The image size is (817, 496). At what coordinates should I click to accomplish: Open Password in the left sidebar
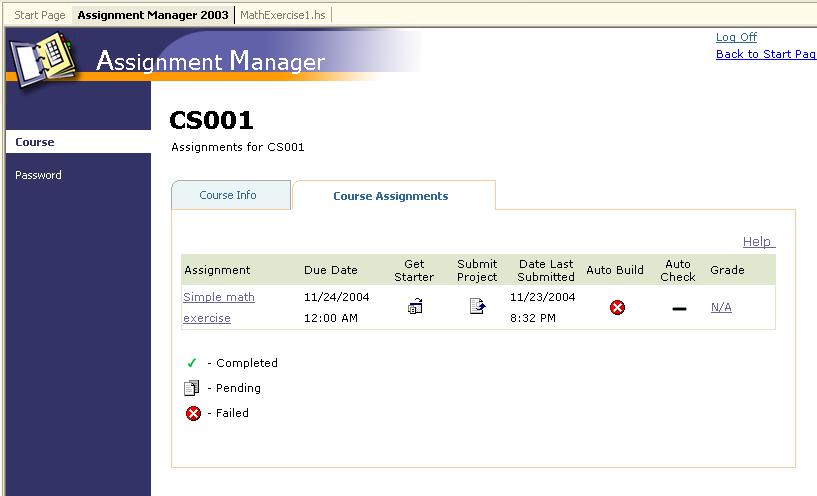(38, 175)
